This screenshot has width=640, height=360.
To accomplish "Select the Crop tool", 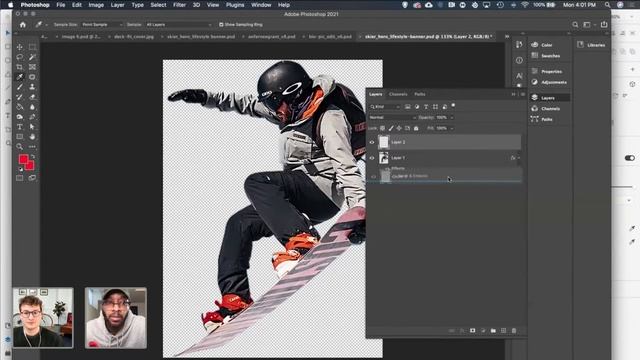I will tap(20, 67).
